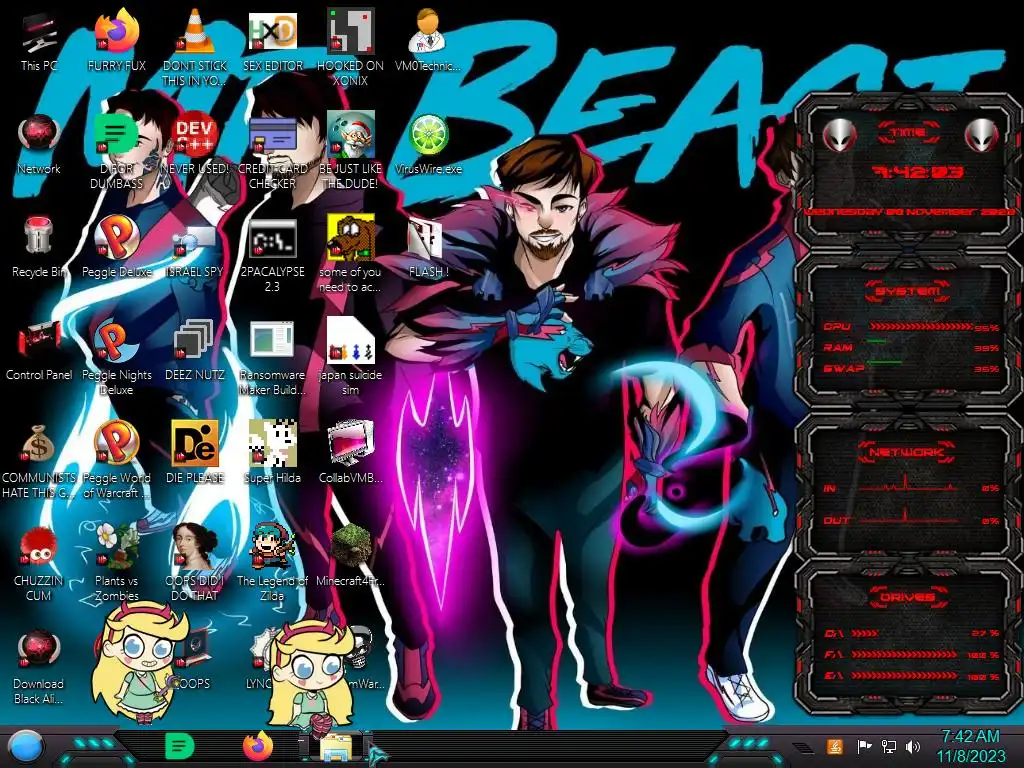Click the F:\ drive usage bar

904,654
